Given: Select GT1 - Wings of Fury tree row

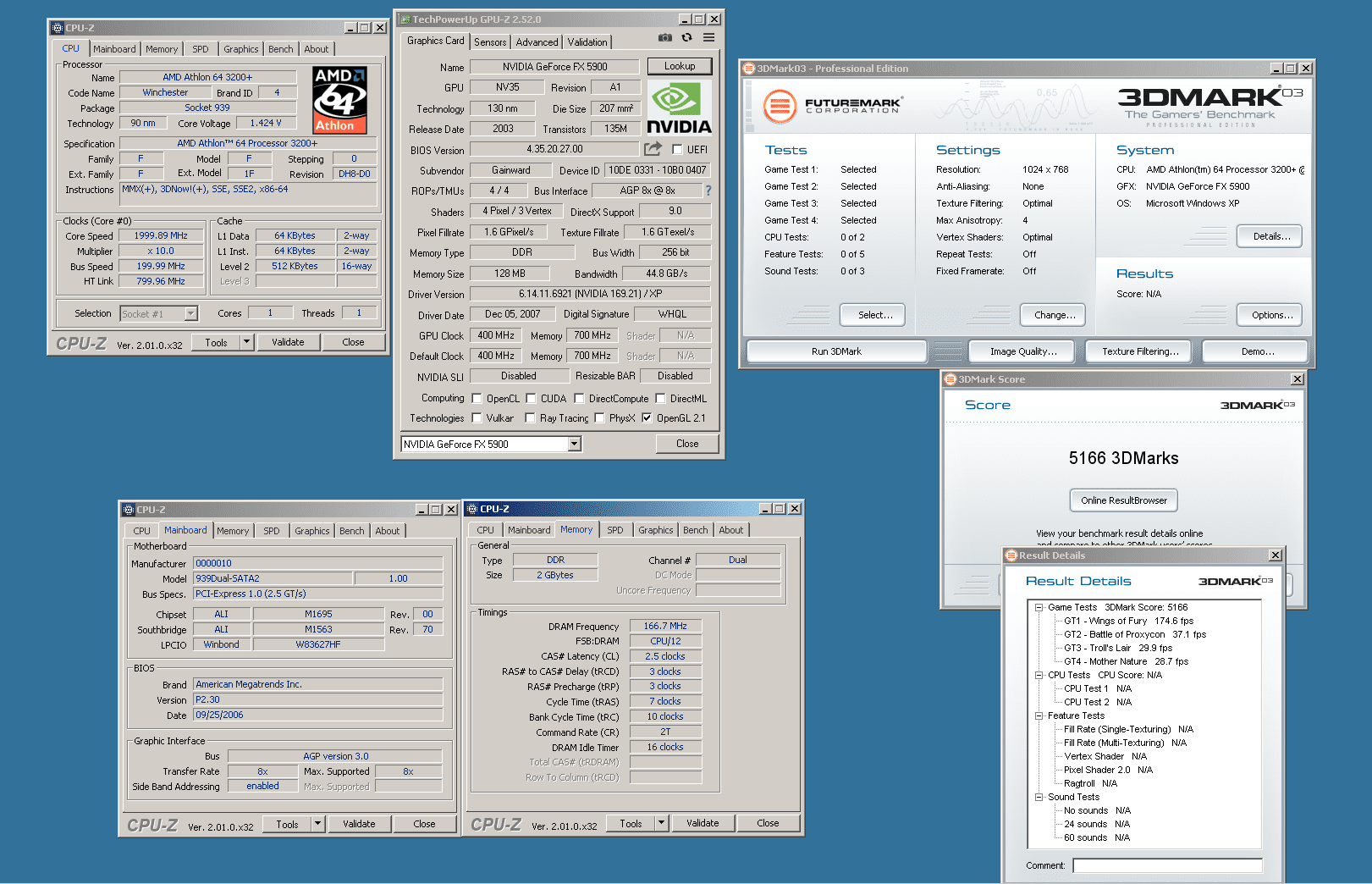Looking at the screenshot, I should [x=1128, y=621].
